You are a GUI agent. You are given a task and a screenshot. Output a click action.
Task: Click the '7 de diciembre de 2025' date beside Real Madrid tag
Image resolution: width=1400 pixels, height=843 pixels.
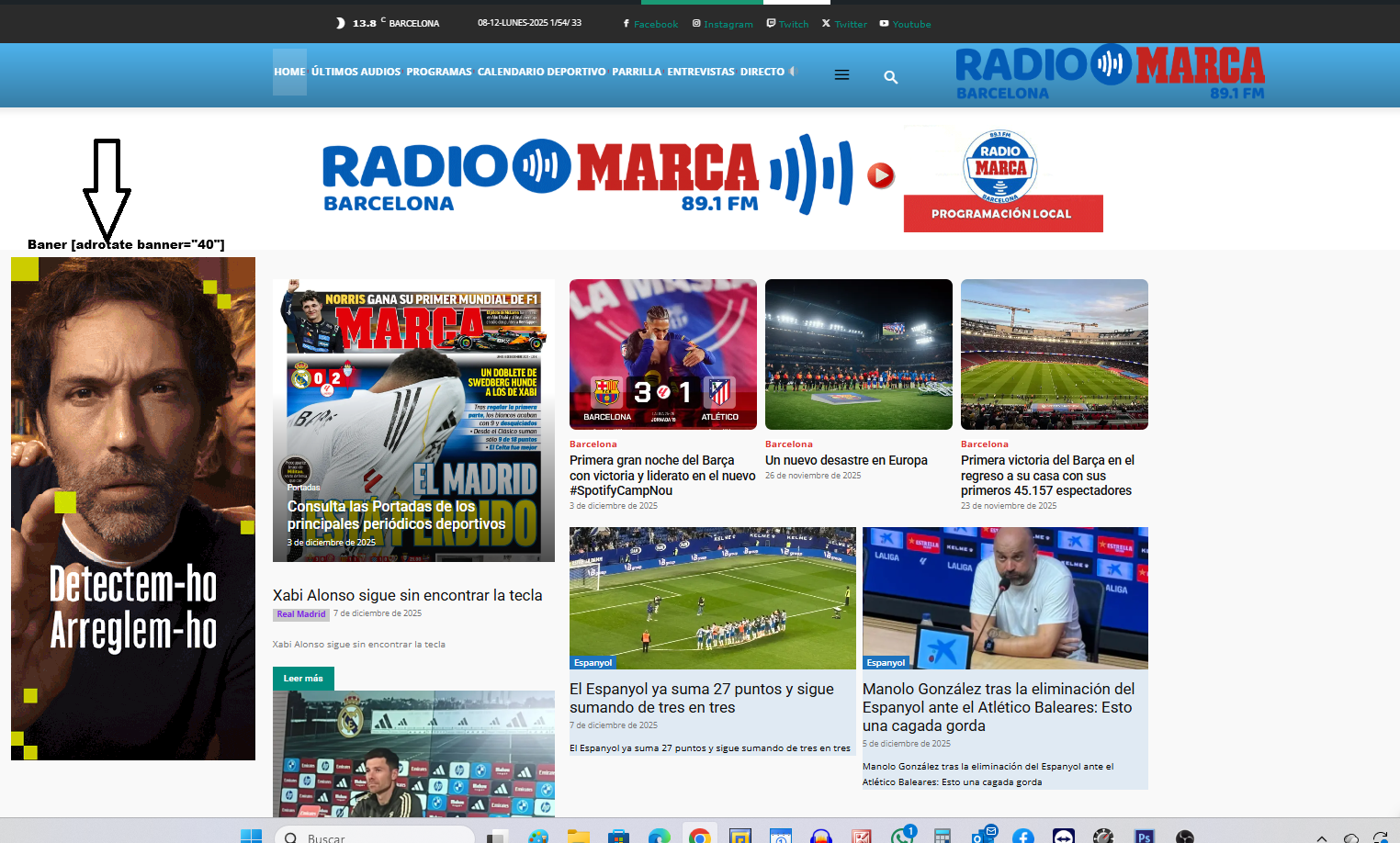378,613
